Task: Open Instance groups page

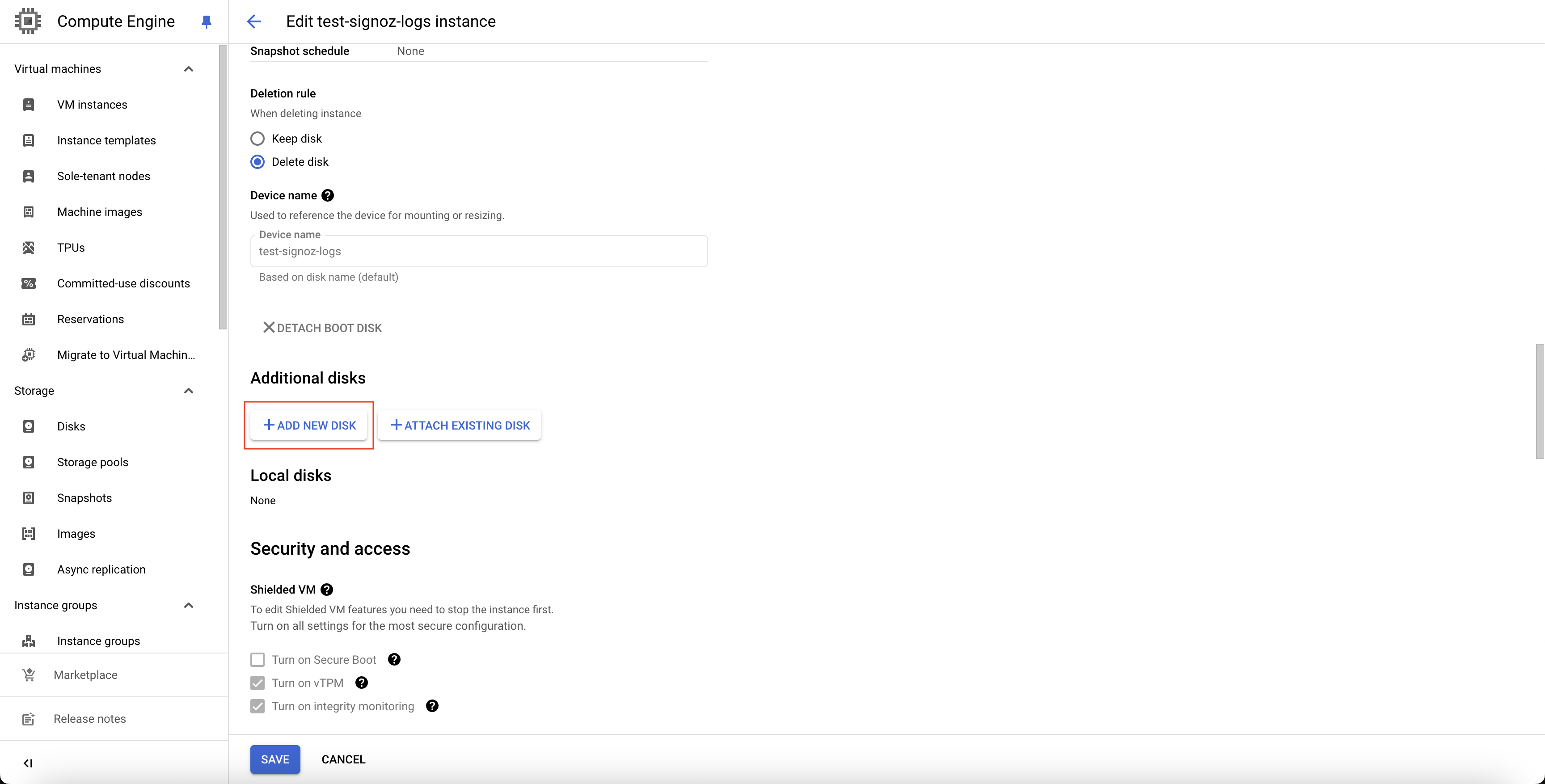Action: point(99,641)
